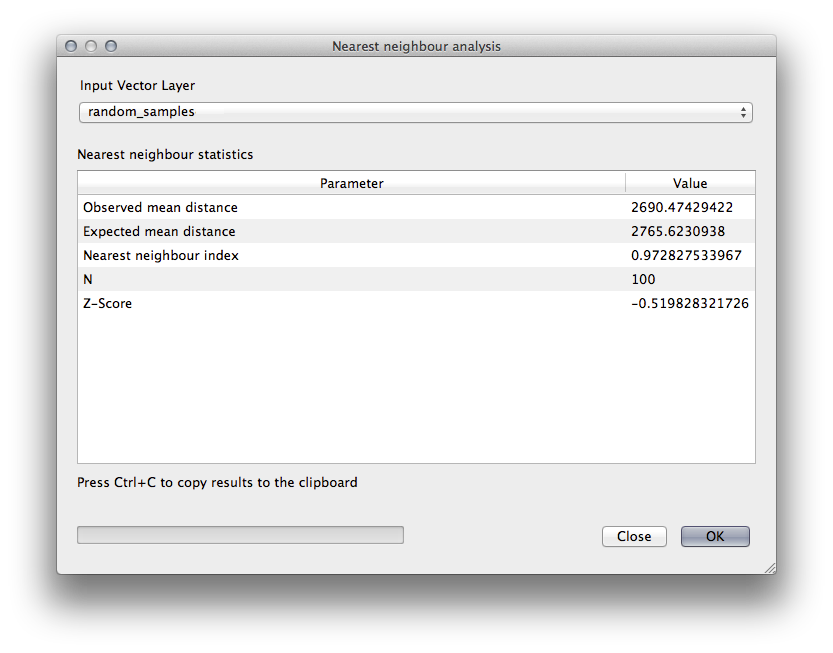Select the Observed mean distance row

[161, 208]
